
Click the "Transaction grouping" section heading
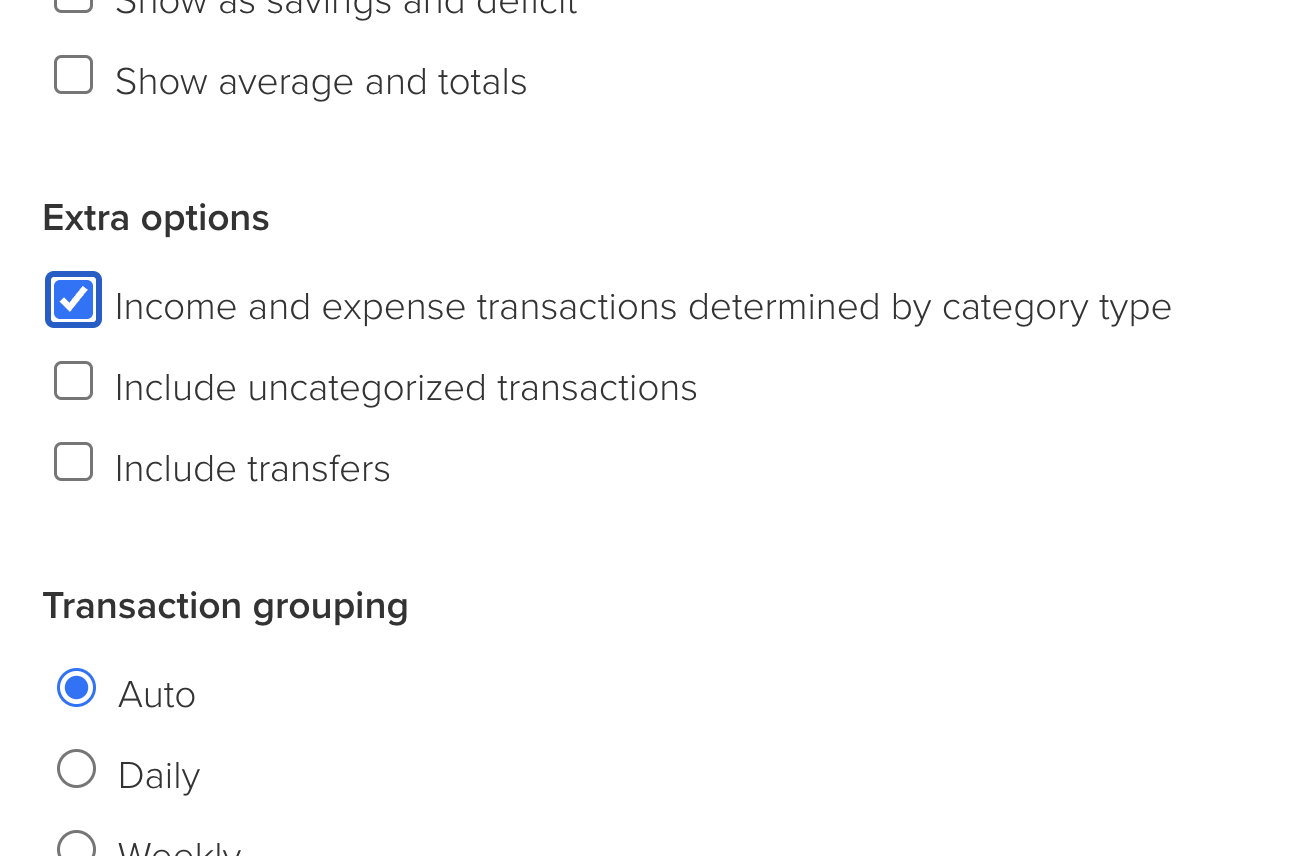[x=225, y=606]
